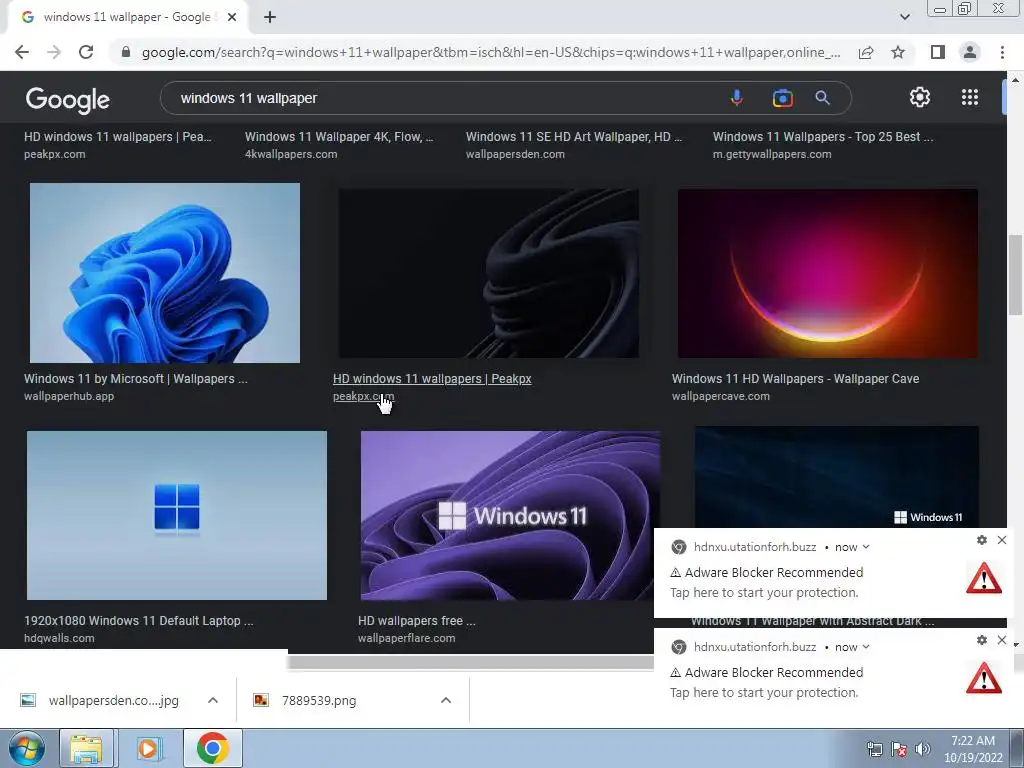Open the Google apps grid
Screen dimensions: 1024x768
[x=970, y=97]
